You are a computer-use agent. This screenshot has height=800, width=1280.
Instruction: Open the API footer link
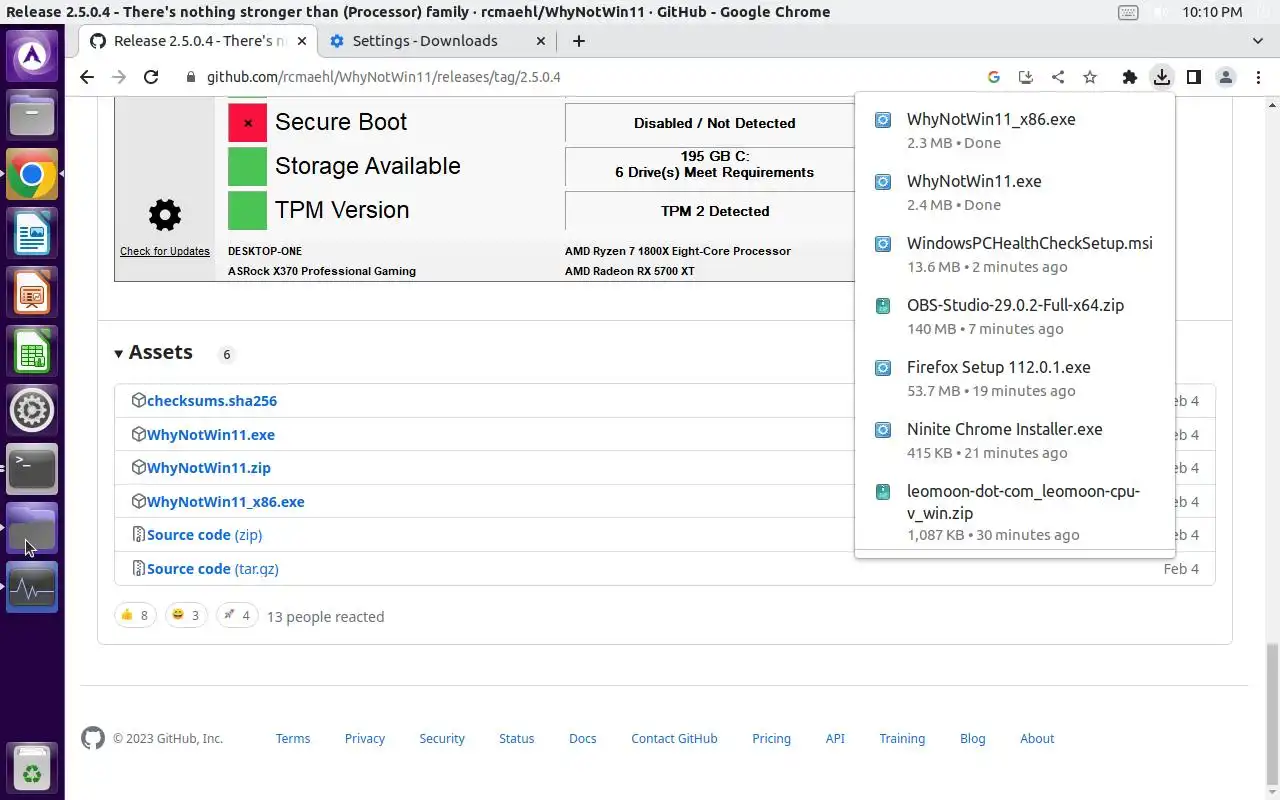click(x=835, y=738)
